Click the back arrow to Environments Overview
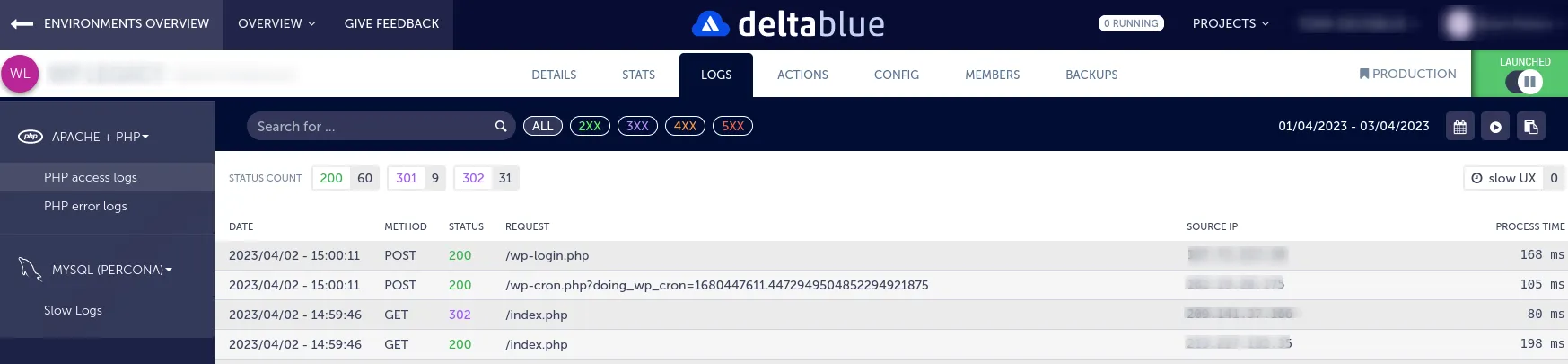Viewport: 1568px width, 364px height. (x=22, y=24)
